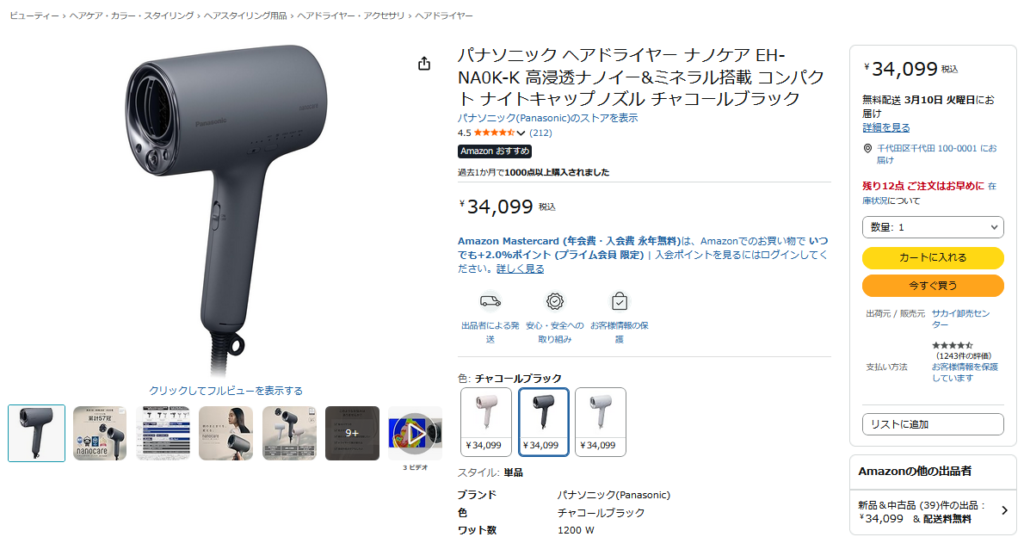The width and height of the screenshot is (1024, 537).
Task: Open the Panasonic store link
Action: point(547,118)
